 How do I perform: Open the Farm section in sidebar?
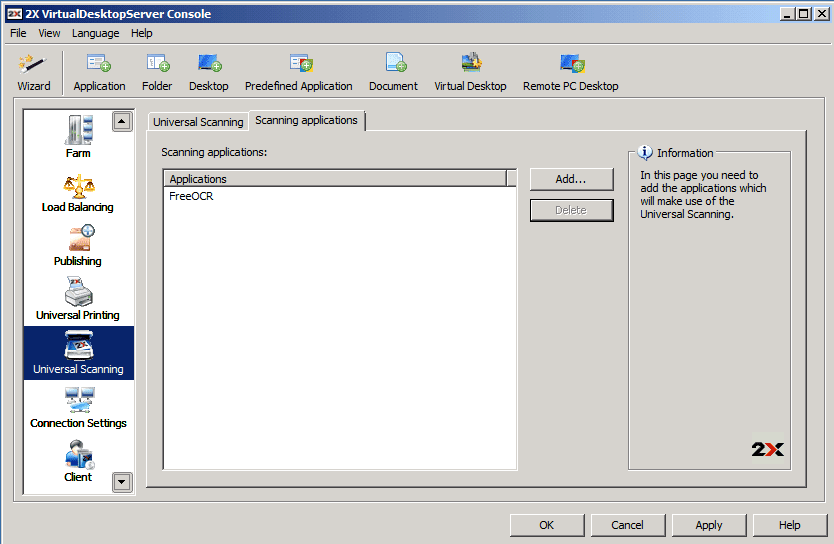tap(78, 137)
